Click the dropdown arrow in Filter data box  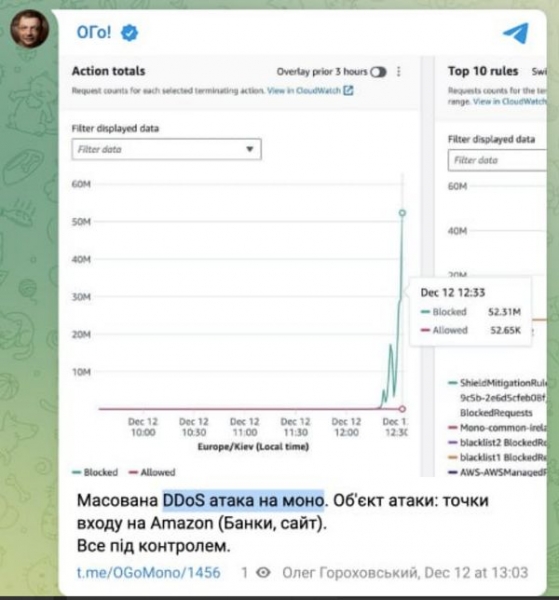pyautogui.click(x=250, y=149)
